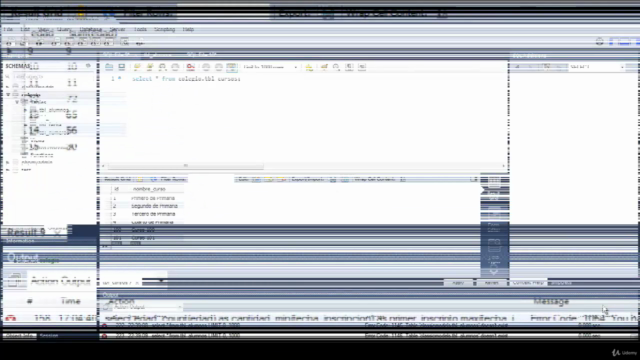Beautify query broom icon

pos(324,67)
